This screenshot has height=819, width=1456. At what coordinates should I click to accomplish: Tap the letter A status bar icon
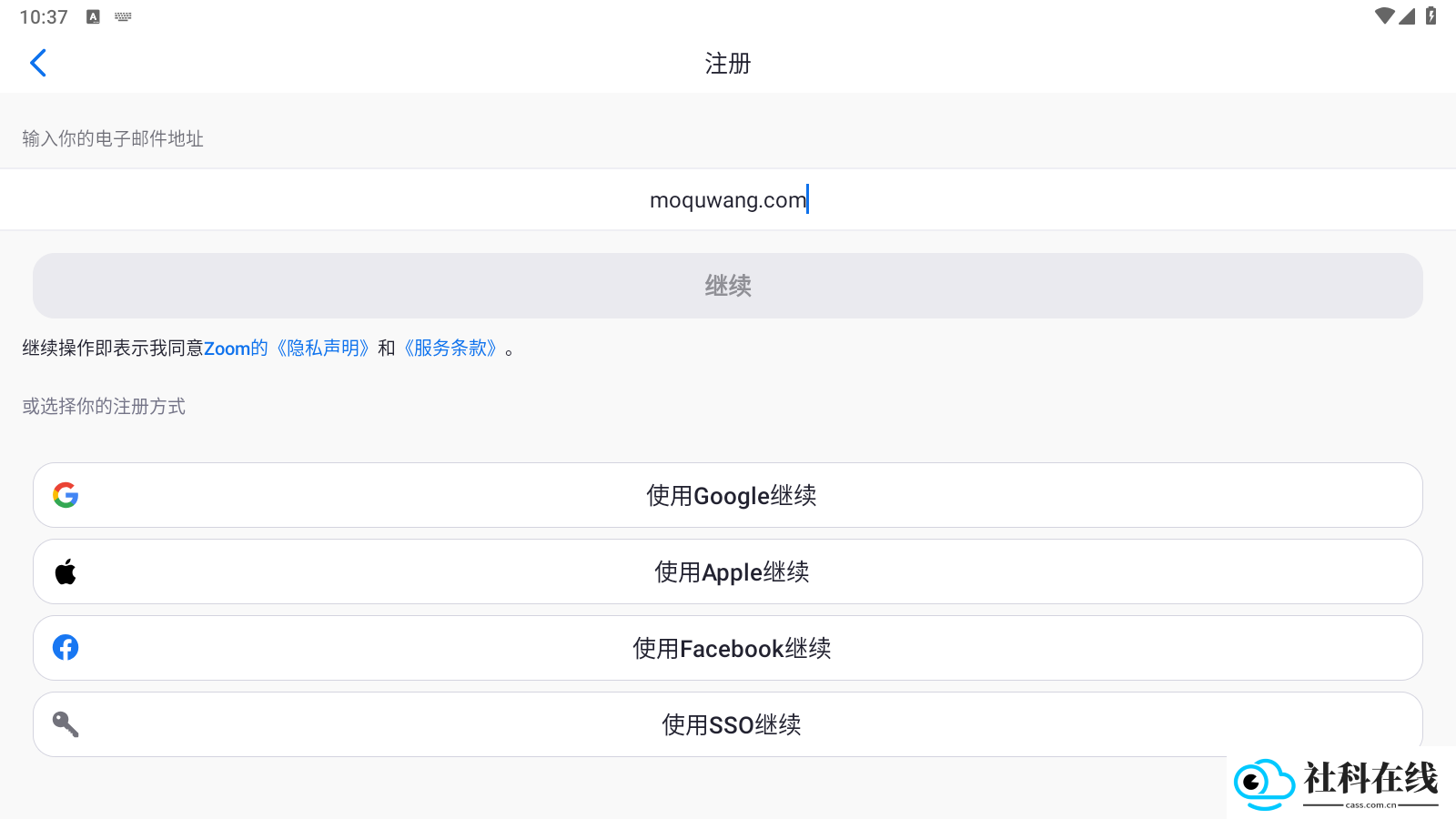coord(93,16)
